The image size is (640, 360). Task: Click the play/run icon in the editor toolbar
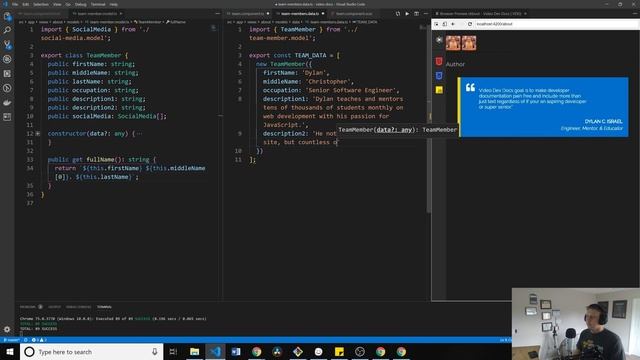(x=407, y=13)
